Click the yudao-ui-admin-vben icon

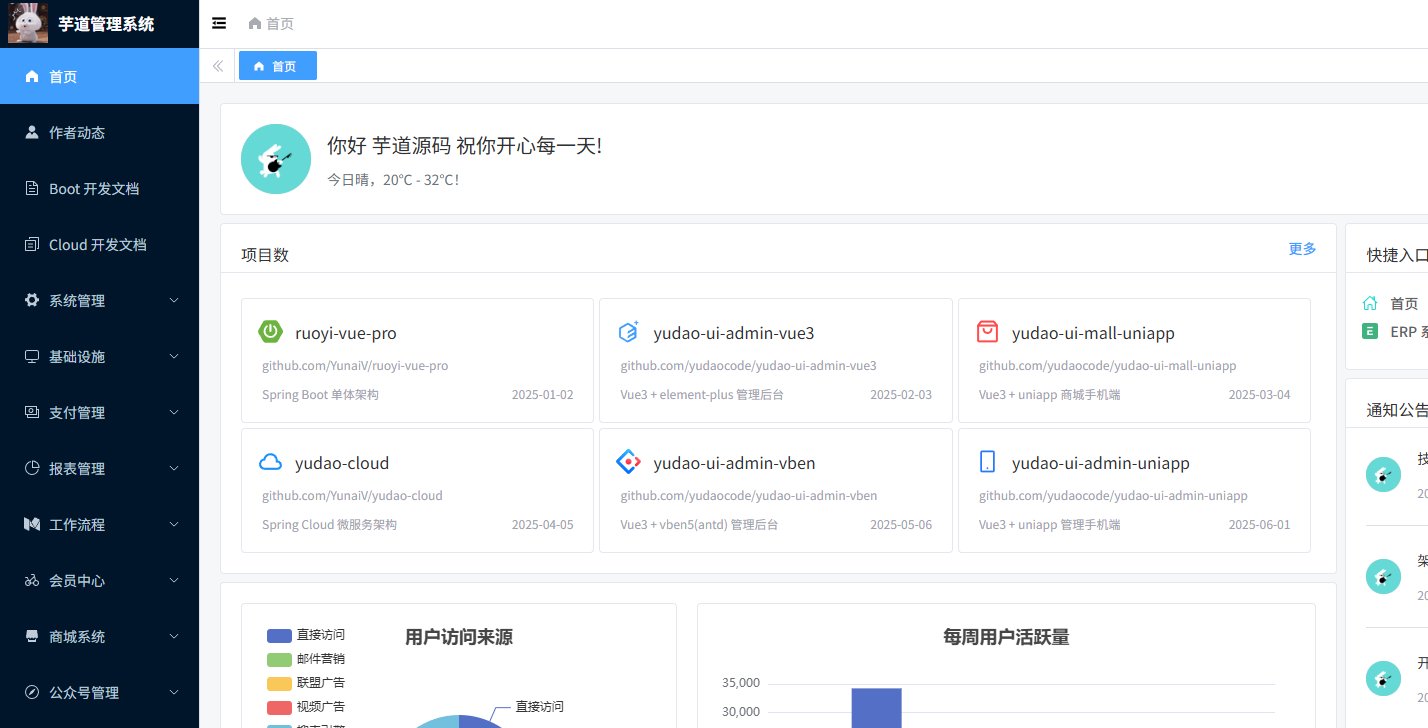pos(628,462)
